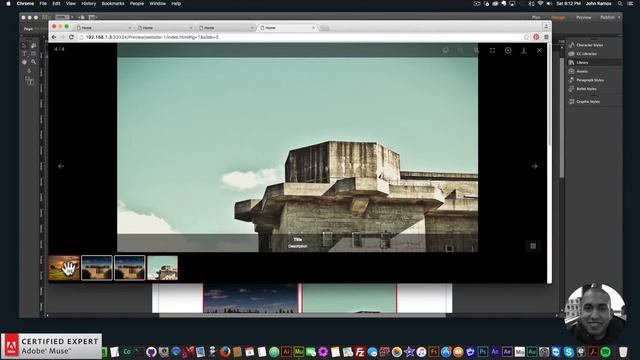The image size is (640, 360).
Task: Open Spotlight search in the menu bar
Action: pos(620,3)
